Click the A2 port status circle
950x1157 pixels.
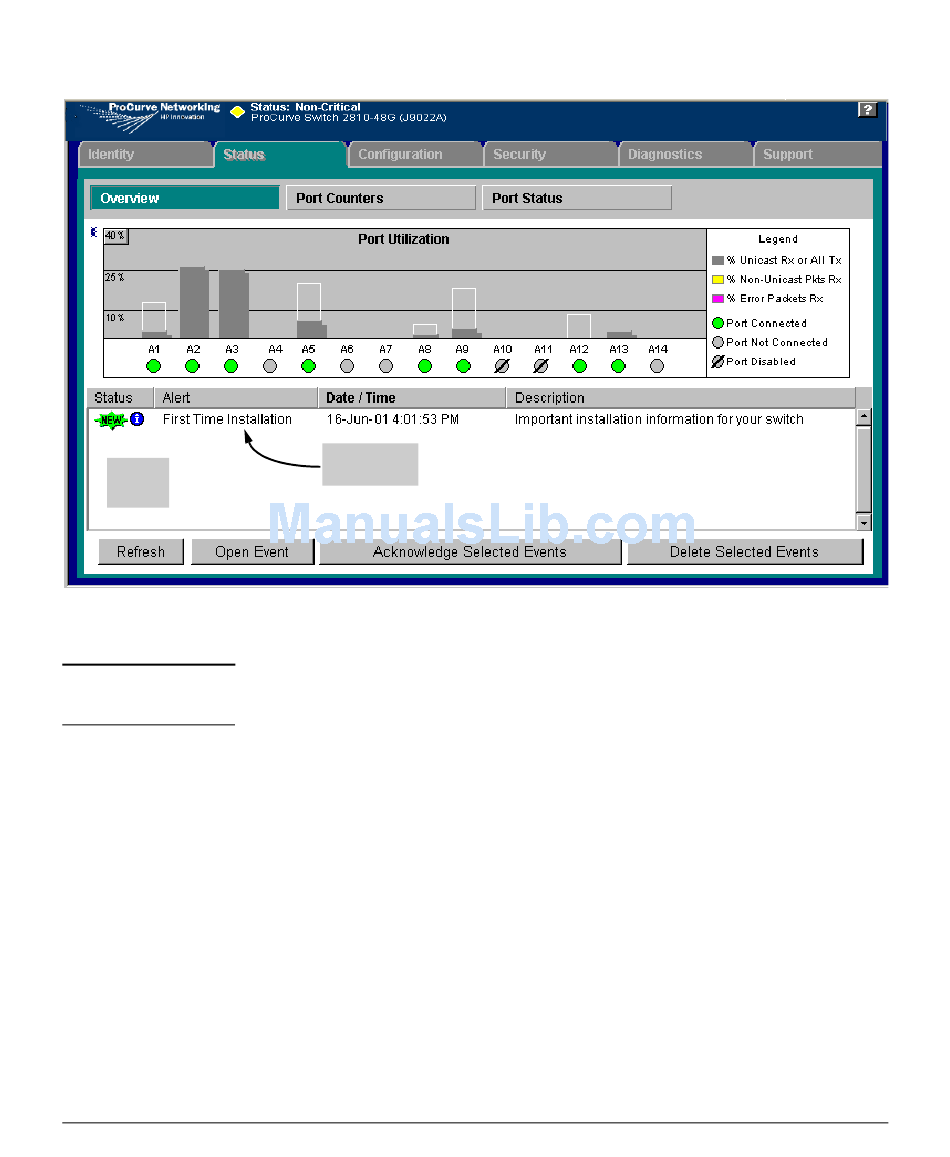193,366
